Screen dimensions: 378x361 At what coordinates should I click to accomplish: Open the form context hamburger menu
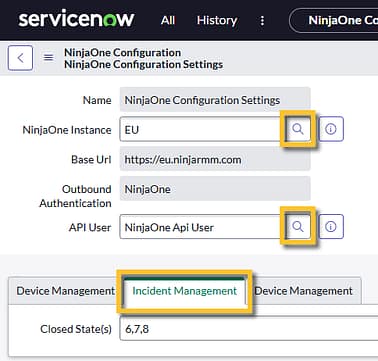tap(48, 58)
